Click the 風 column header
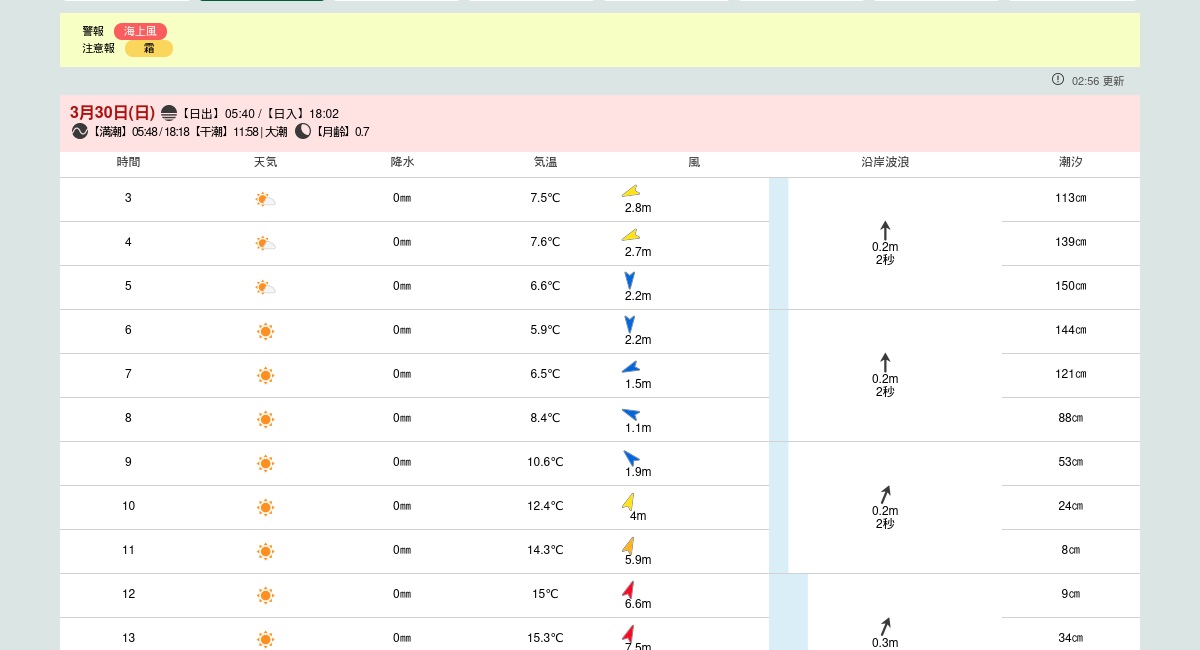Image resolution: width=1200 pixels, height=650 pixels. pos(694,162)
